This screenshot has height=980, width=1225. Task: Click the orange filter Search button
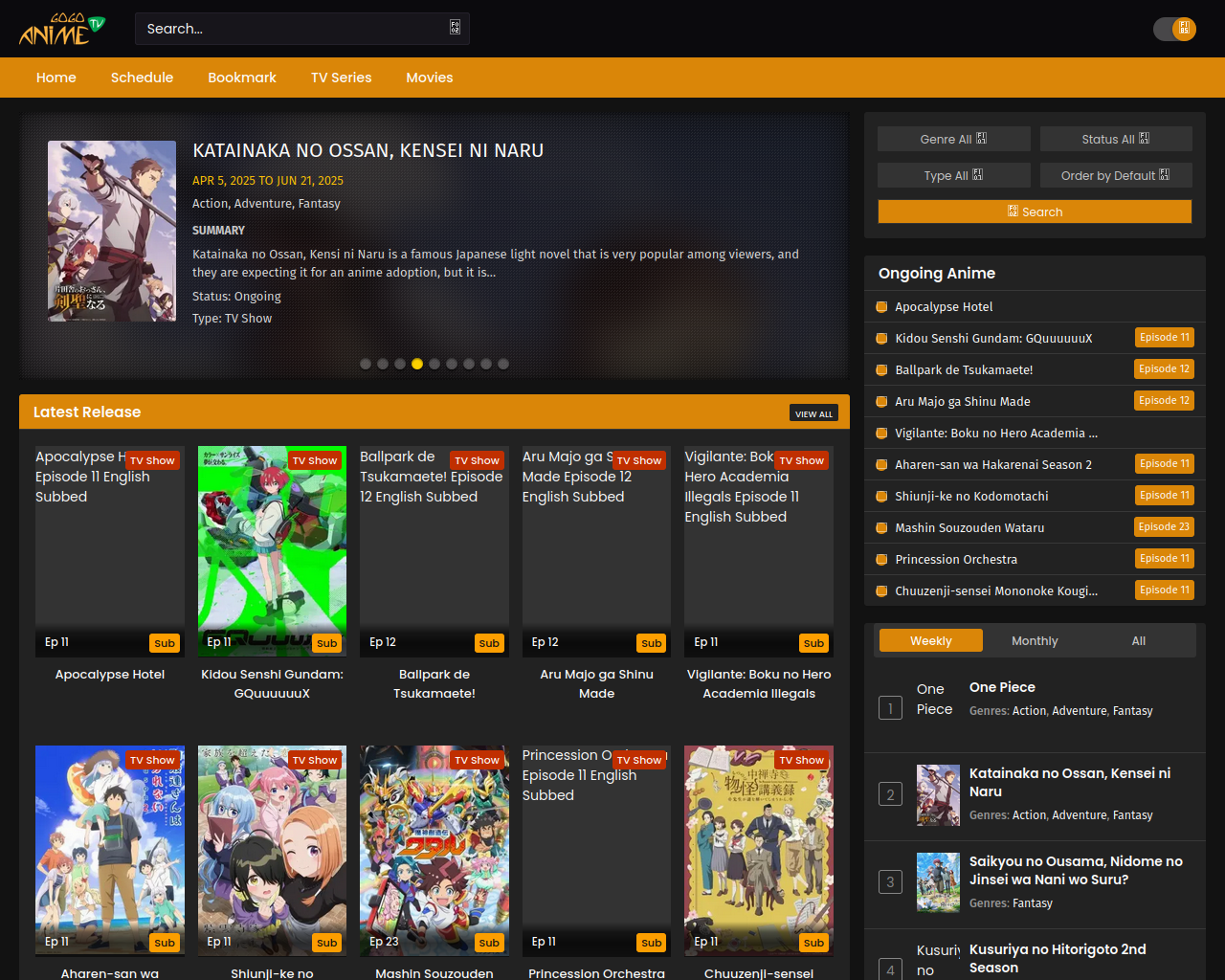point(1035,212)
